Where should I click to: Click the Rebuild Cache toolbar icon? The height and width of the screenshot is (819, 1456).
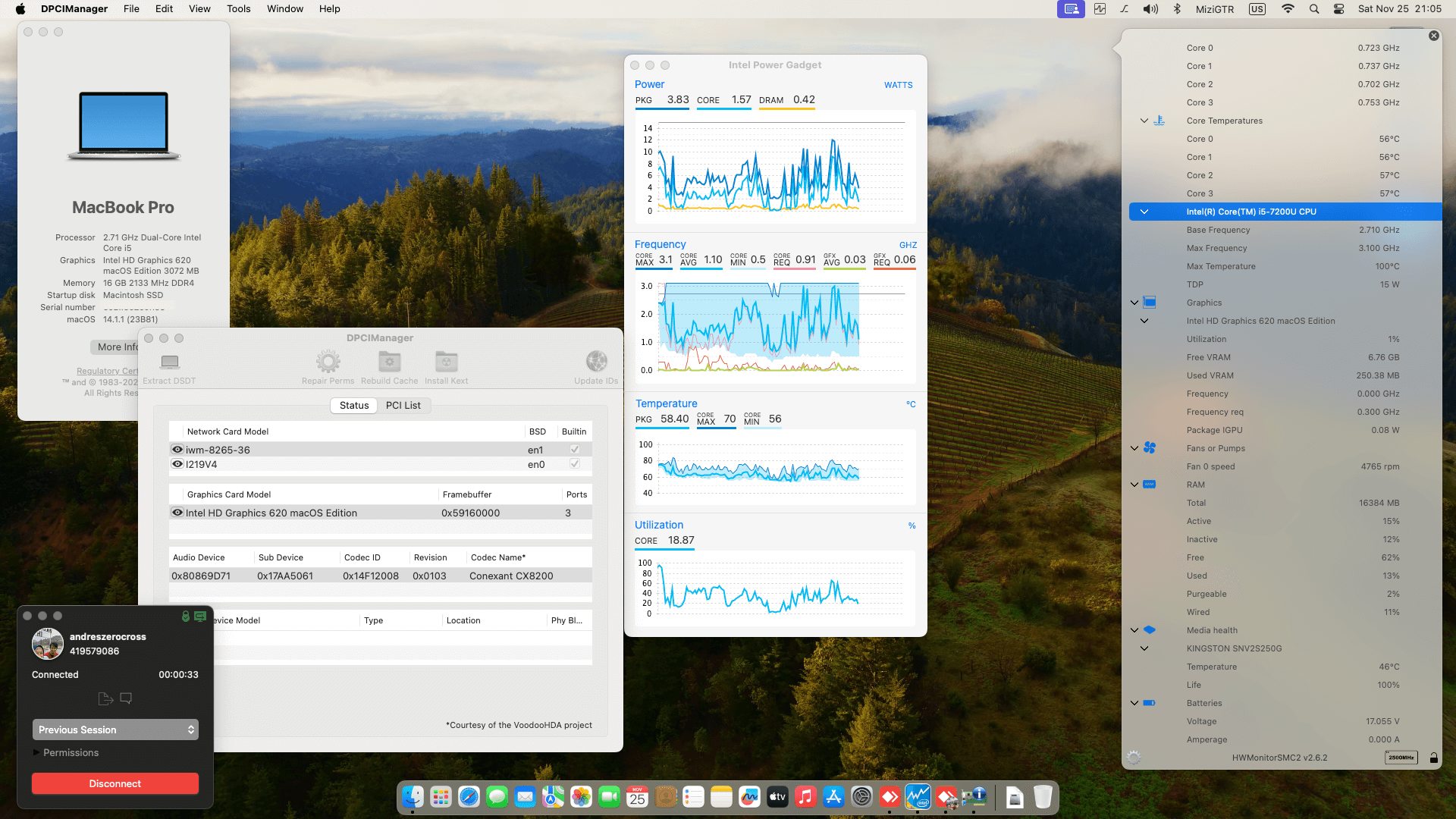(x=389, y=362)
